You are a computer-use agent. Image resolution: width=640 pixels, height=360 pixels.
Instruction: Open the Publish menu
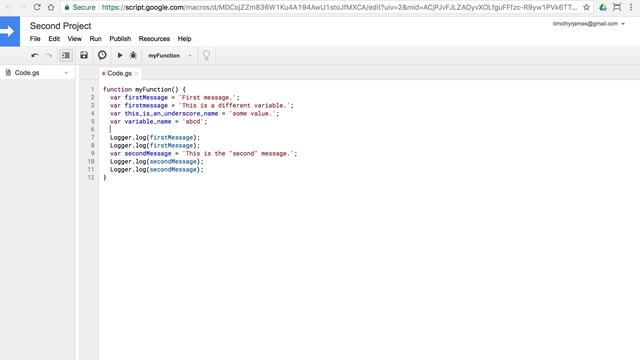(120, 39)
